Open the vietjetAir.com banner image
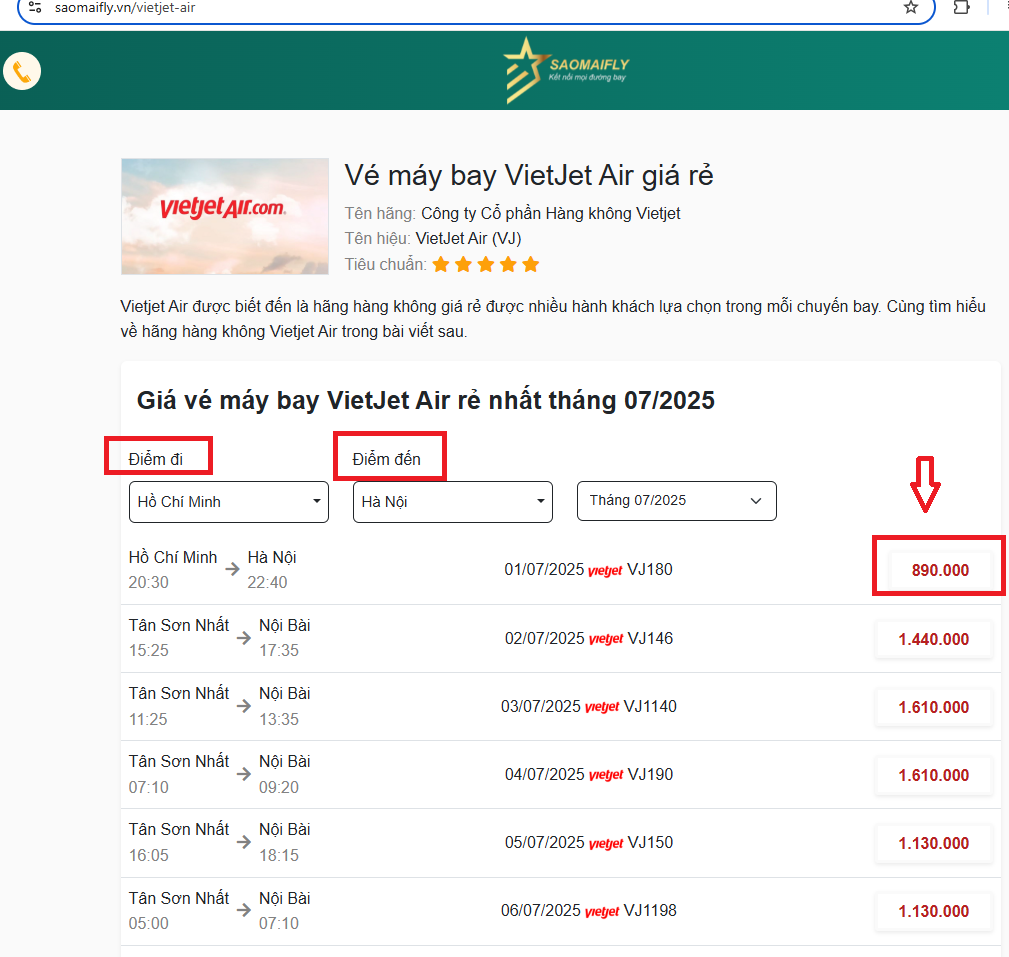 tap(225, 216)
